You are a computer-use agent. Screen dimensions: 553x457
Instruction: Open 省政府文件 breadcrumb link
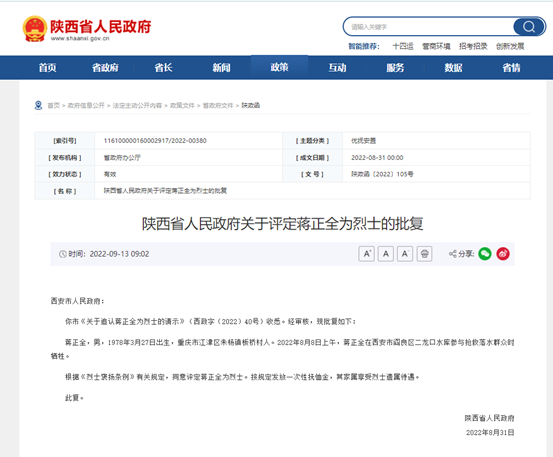[218, 105]
